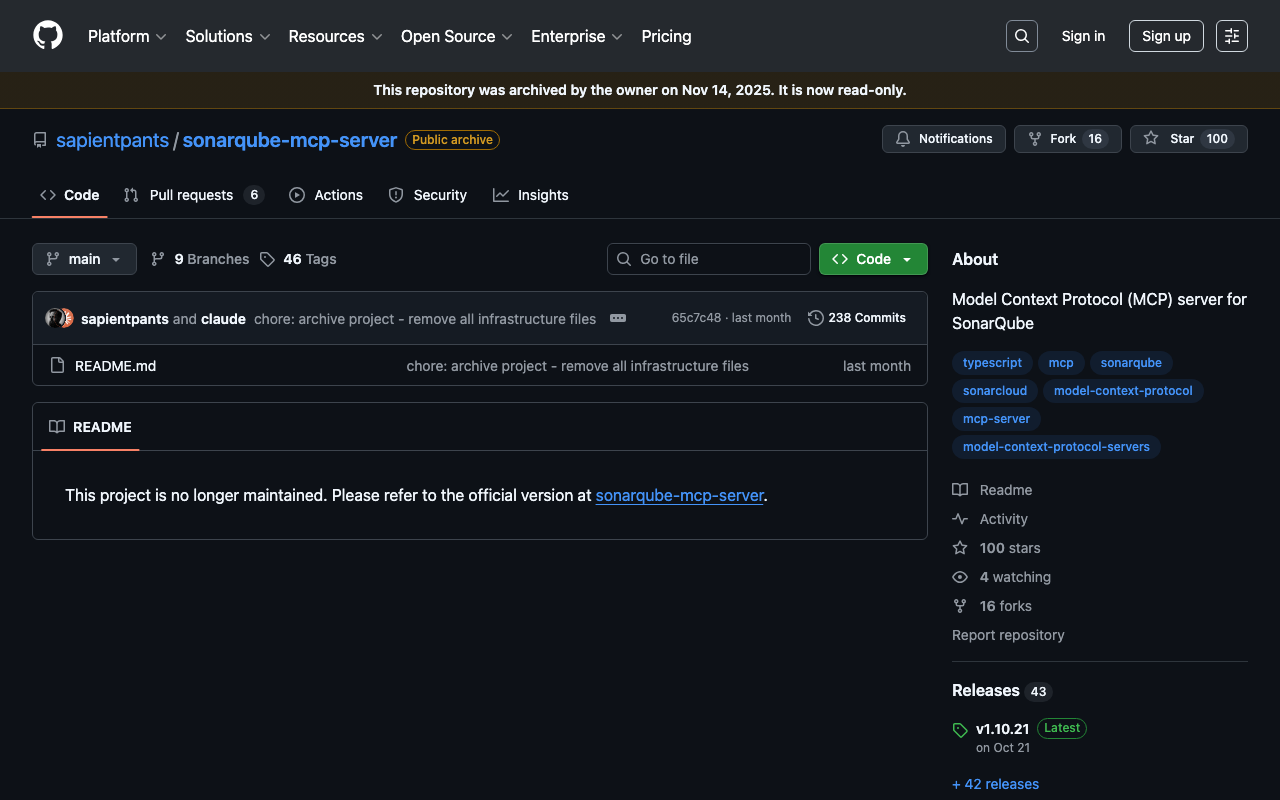Screen dimensions: 1280x800
Task: Follow the sonarqube-mcp-server README link
Action: [x=679, y=495]
